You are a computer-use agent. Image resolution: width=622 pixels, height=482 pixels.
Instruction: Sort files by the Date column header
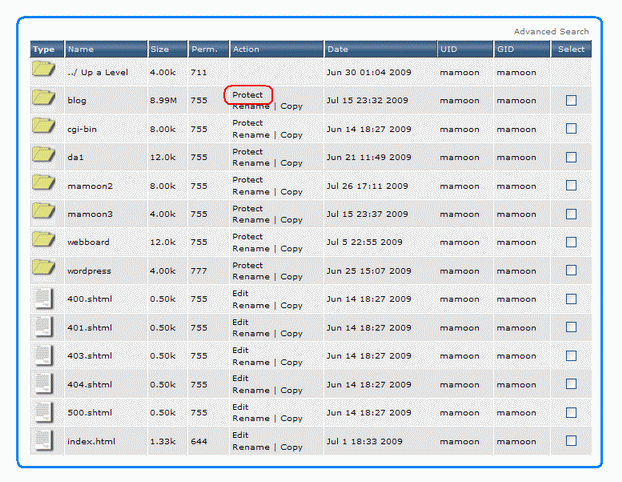(x=337, y=48)
